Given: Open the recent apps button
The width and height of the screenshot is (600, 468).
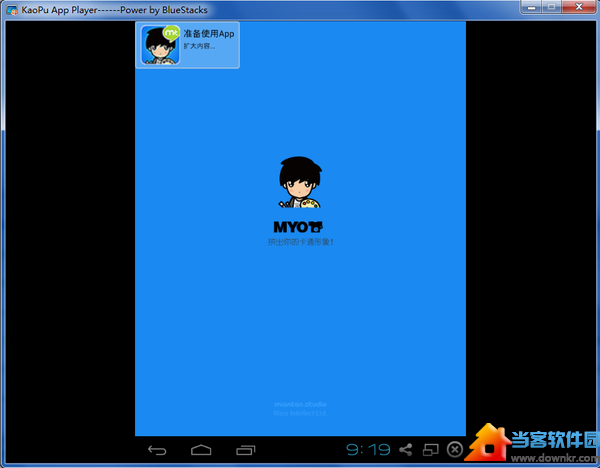Looking at the screenshot, I should click(x=246, y=450).
